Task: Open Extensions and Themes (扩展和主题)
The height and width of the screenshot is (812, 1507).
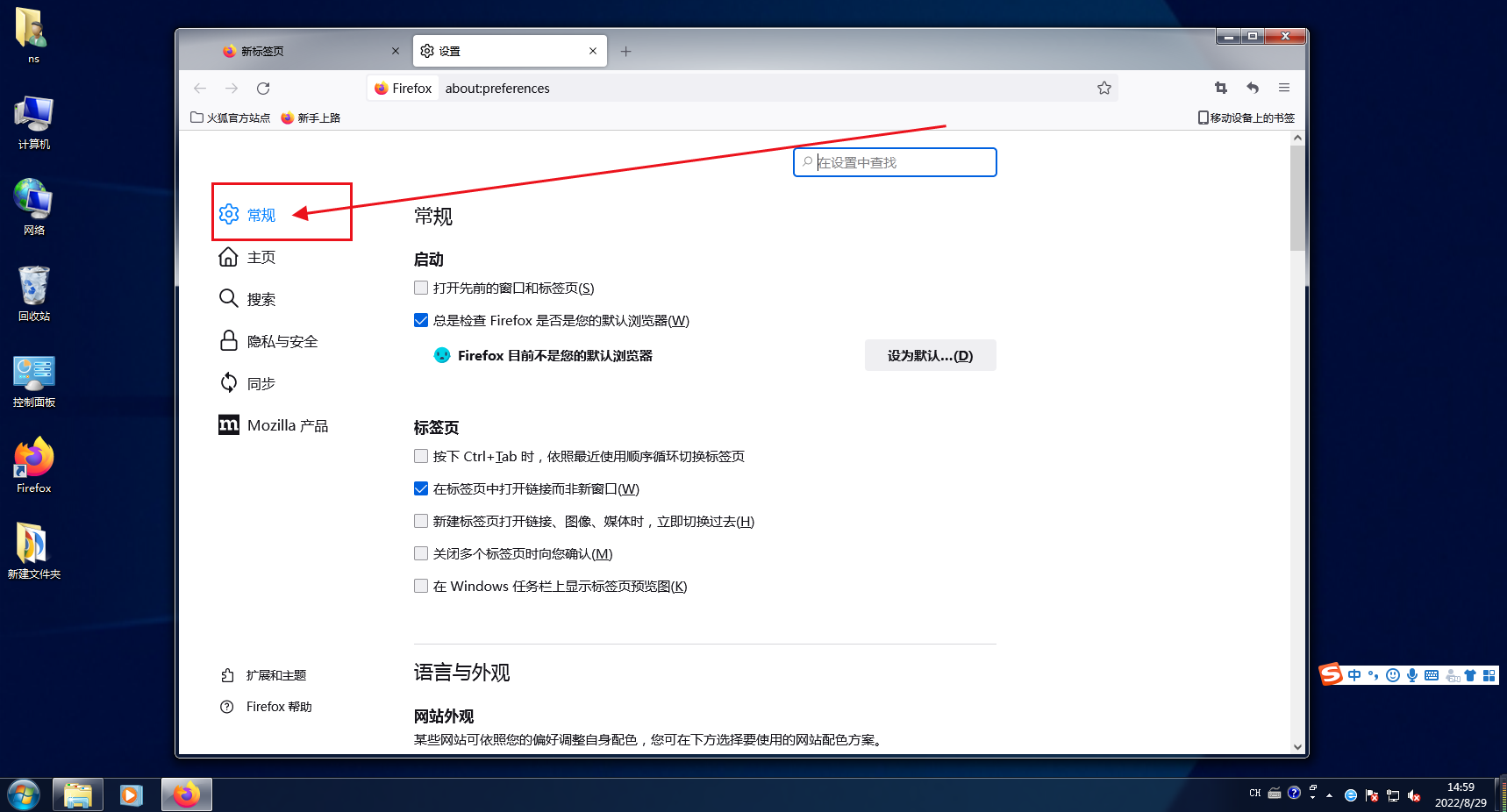Action: [263, 675]
